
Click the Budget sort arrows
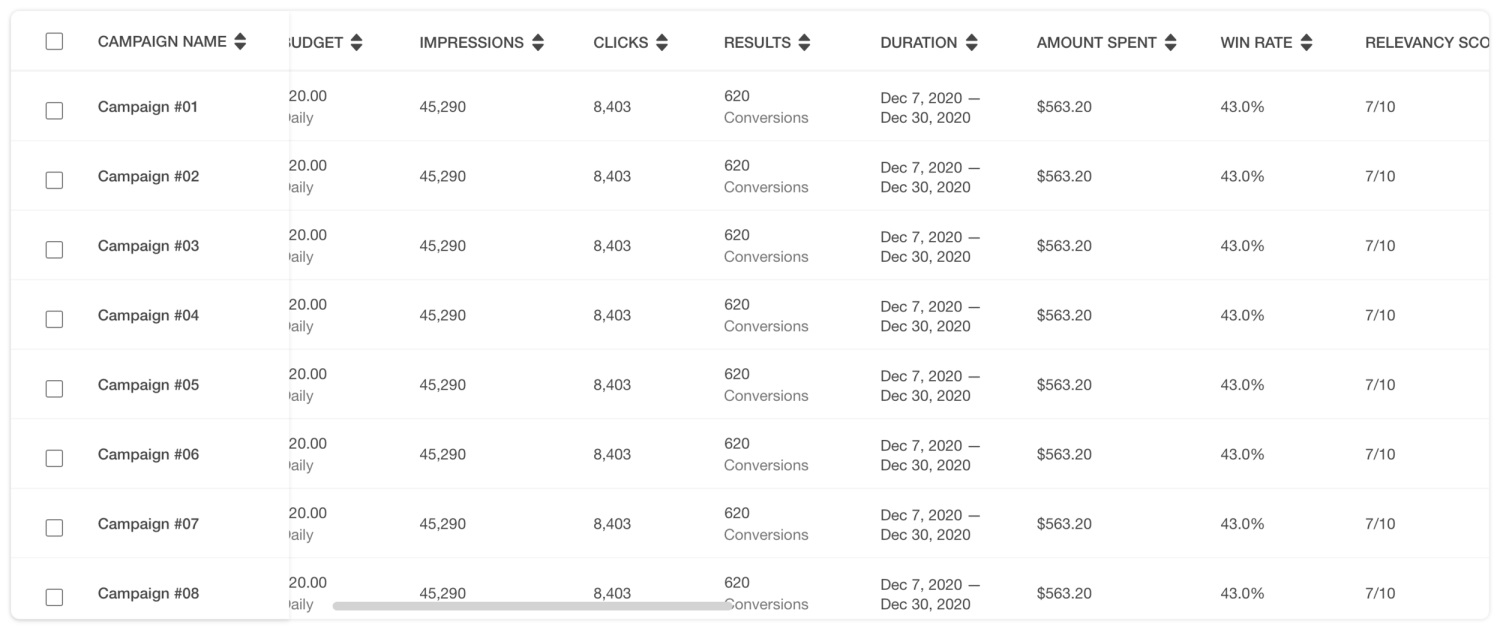tap(357, 43)
